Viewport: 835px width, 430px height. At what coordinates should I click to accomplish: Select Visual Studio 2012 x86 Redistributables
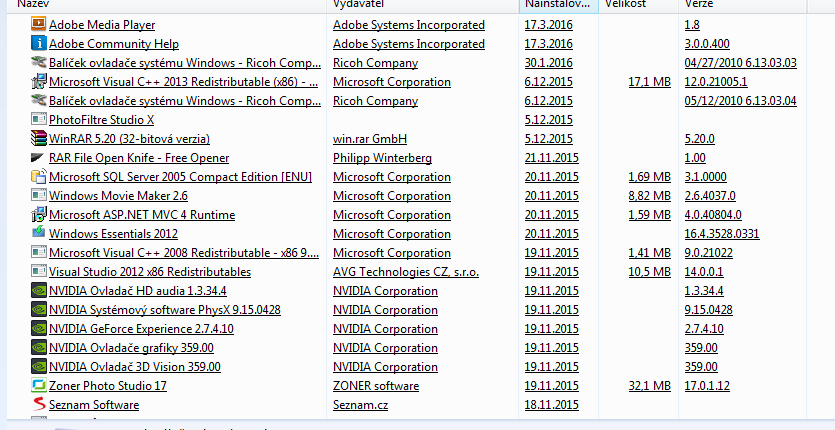[x=150, y=272]
